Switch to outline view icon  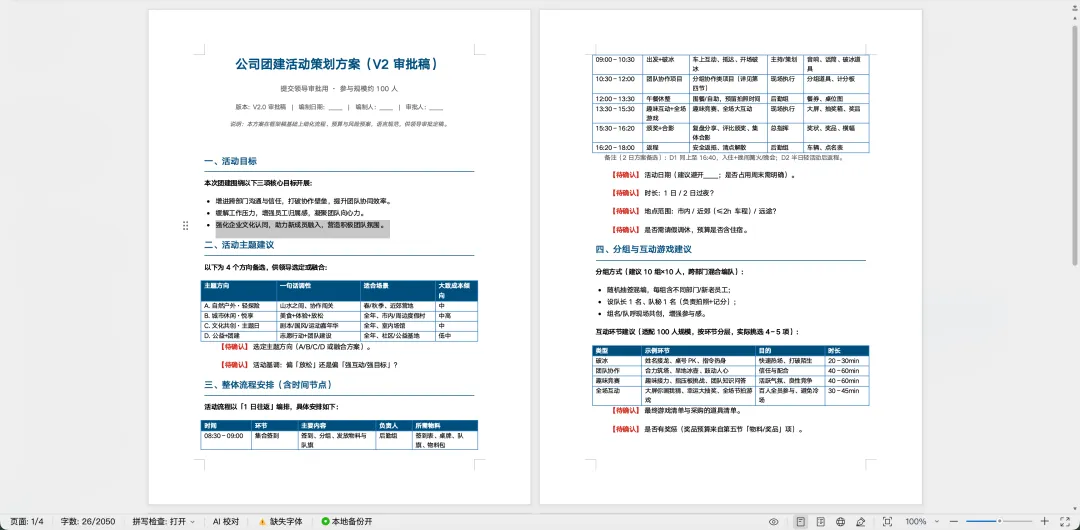[x=821, y=522]
